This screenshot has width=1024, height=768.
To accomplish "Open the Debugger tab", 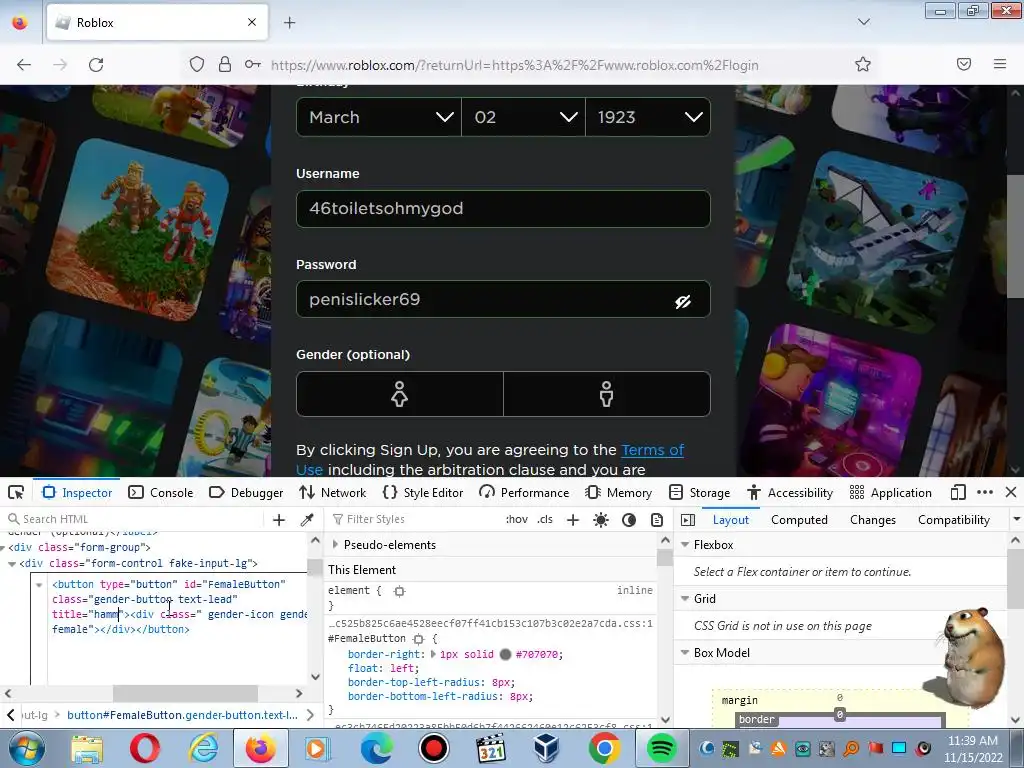I will tap(246, 492).
